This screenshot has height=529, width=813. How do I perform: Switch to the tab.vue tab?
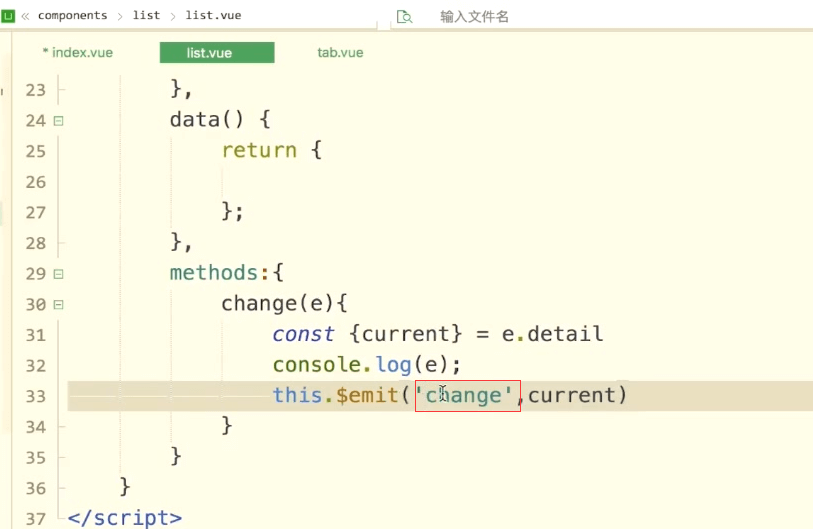[340, 53]
